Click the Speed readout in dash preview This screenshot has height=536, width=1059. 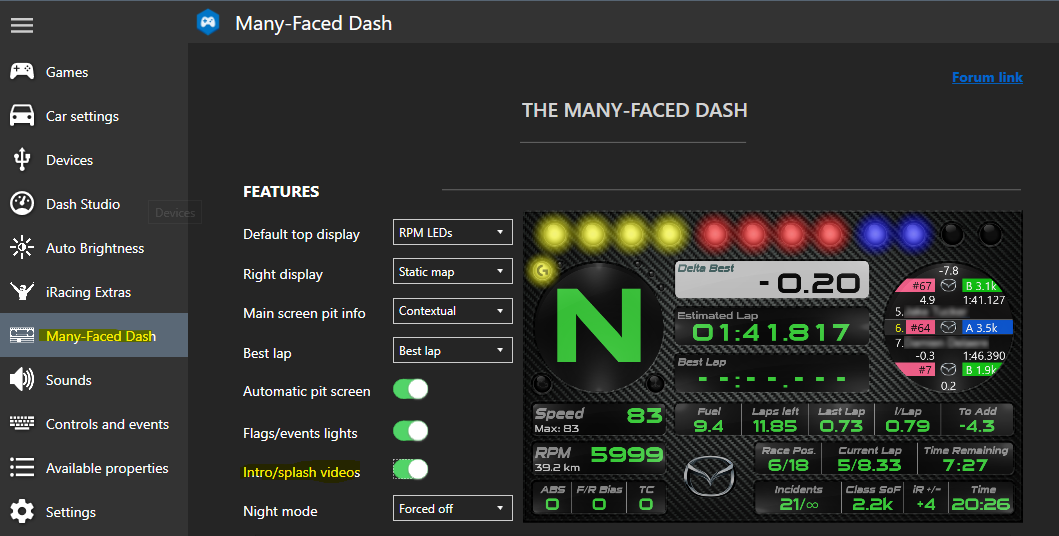(598, 420)
